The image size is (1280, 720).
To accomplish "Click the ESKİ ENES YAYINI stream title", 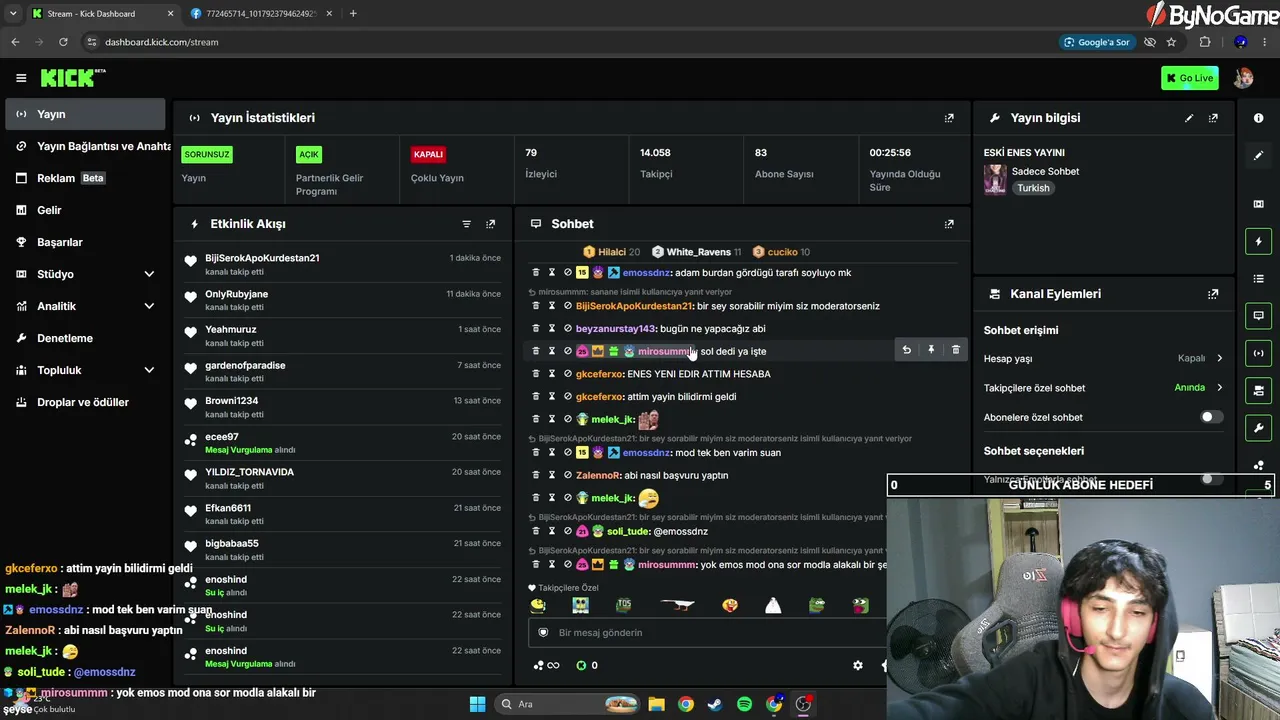I will pyautogui.click(x=1024, y=153).
